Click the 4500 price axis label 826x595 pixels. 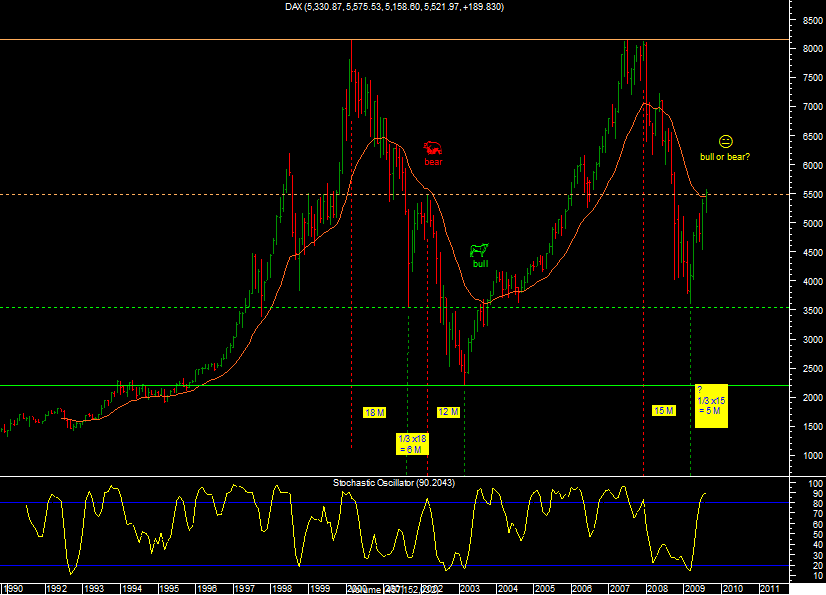(x=813, y=252)
